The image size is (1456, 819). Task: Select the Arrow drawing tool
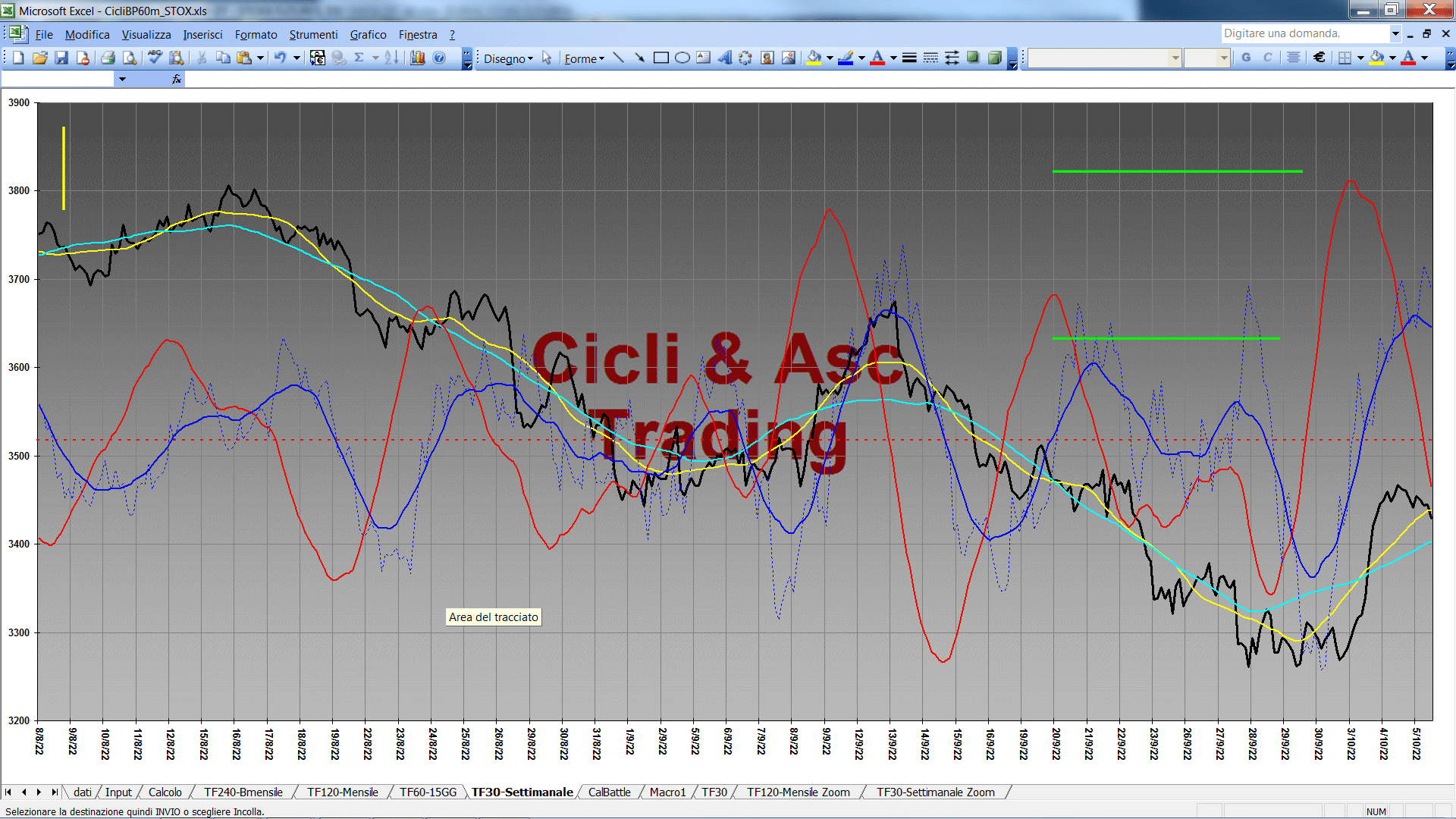(x=639, y=58)
